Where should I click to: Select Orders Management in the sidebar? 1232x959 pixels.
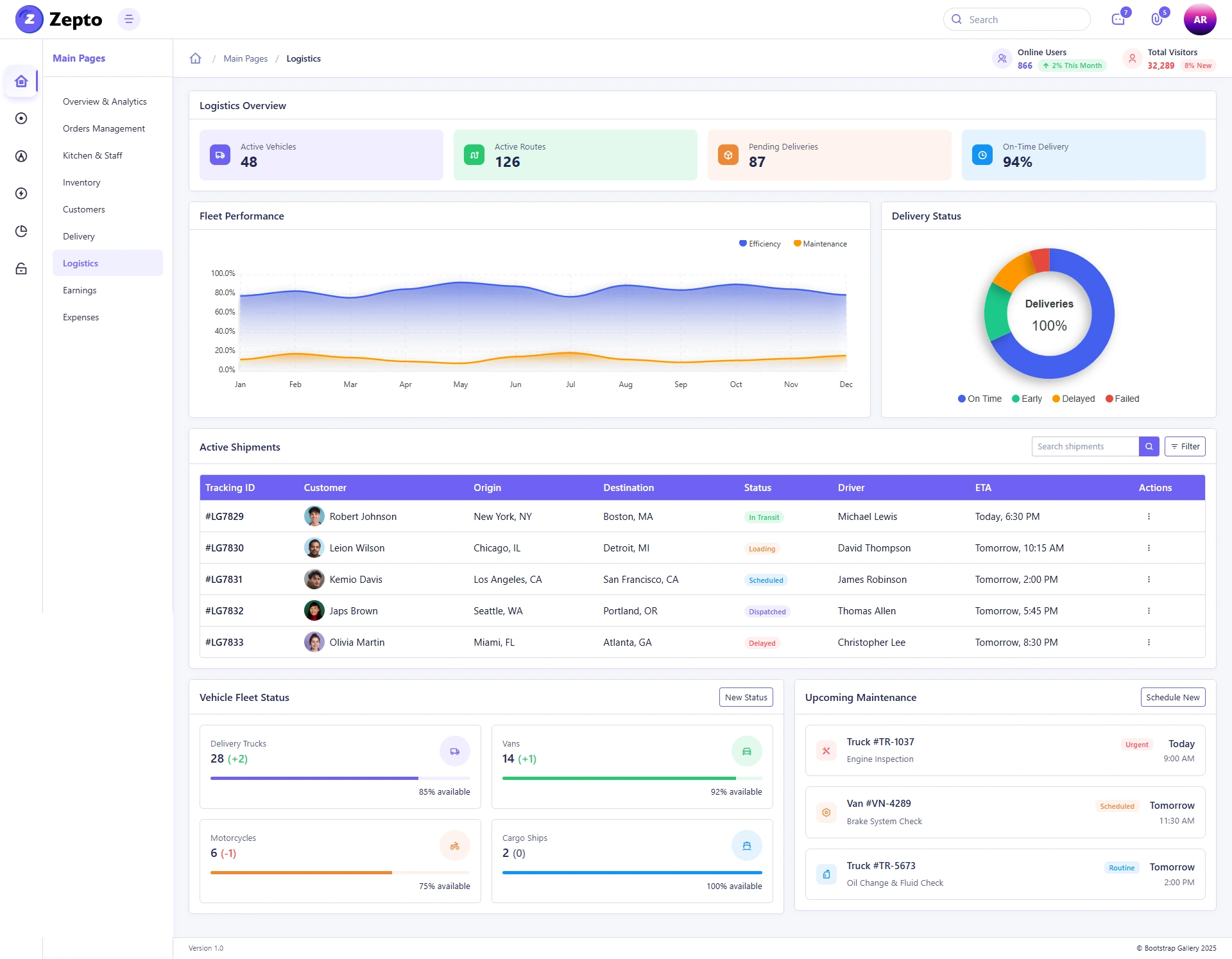click(x=104, y=128)
